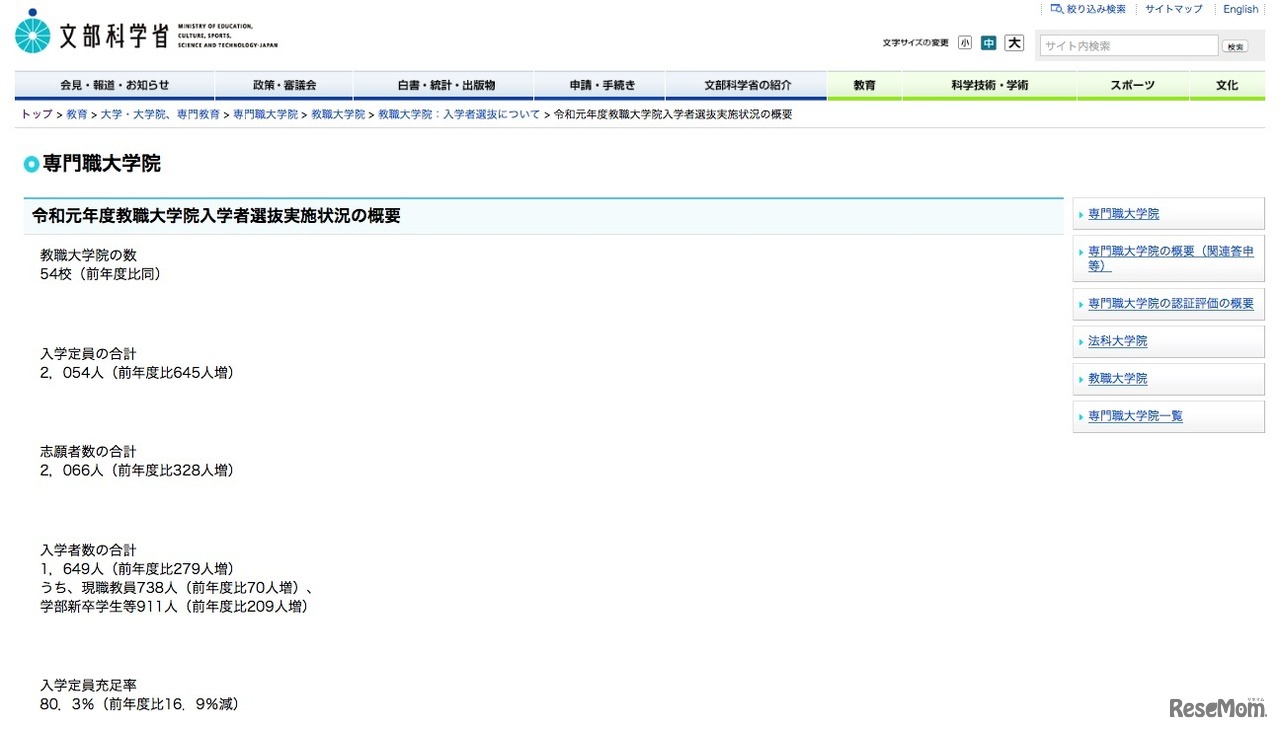Viewport: 1280px width, 731px height.
Task: Open the 申請・手続き menu
Action: coord(599,86)
